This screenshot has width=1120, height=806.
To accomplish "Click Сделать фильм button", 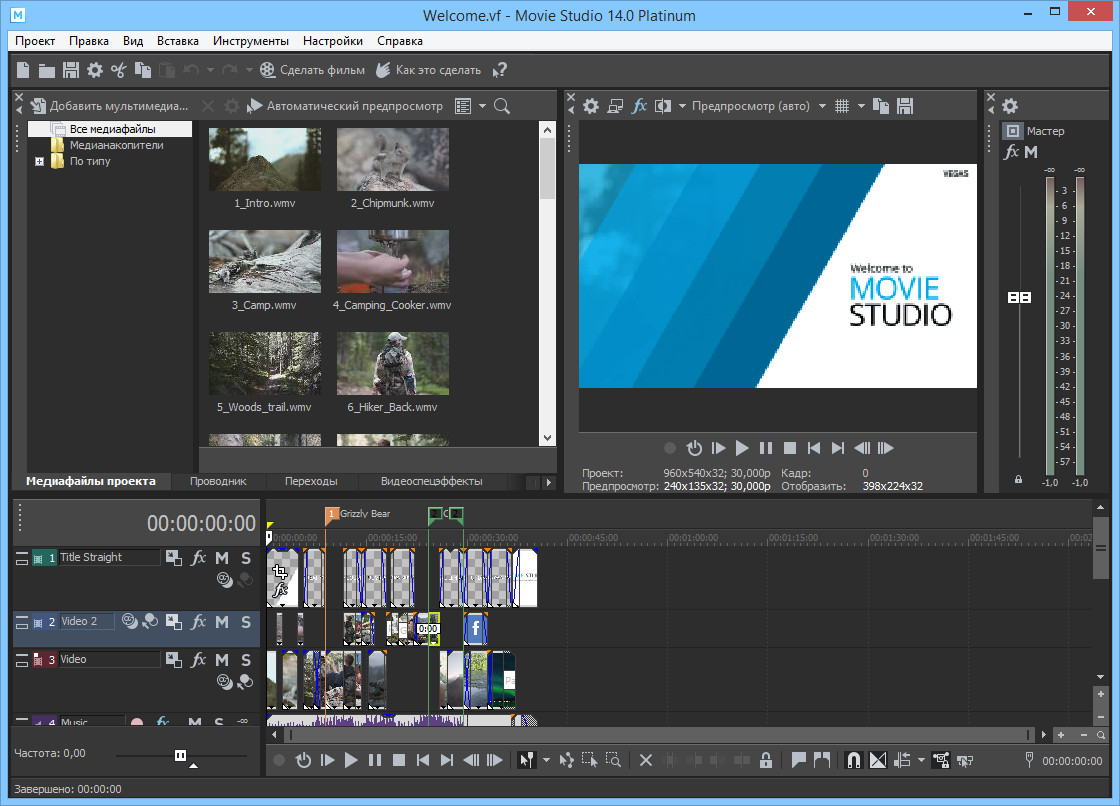I will 312,70.
